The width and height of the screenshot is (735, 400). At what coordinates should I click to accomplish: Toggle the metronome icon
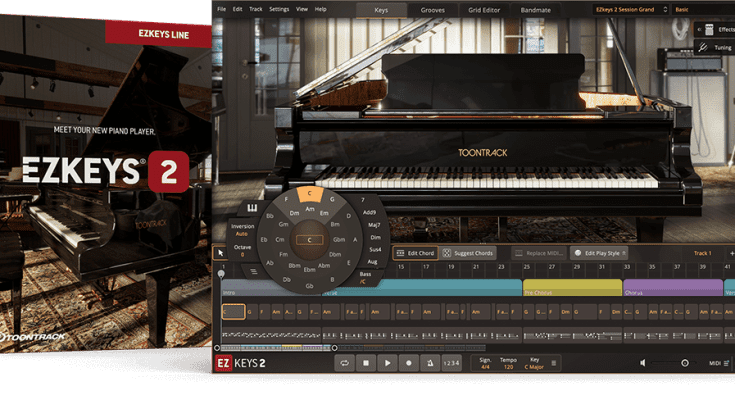tap(430, 363)
